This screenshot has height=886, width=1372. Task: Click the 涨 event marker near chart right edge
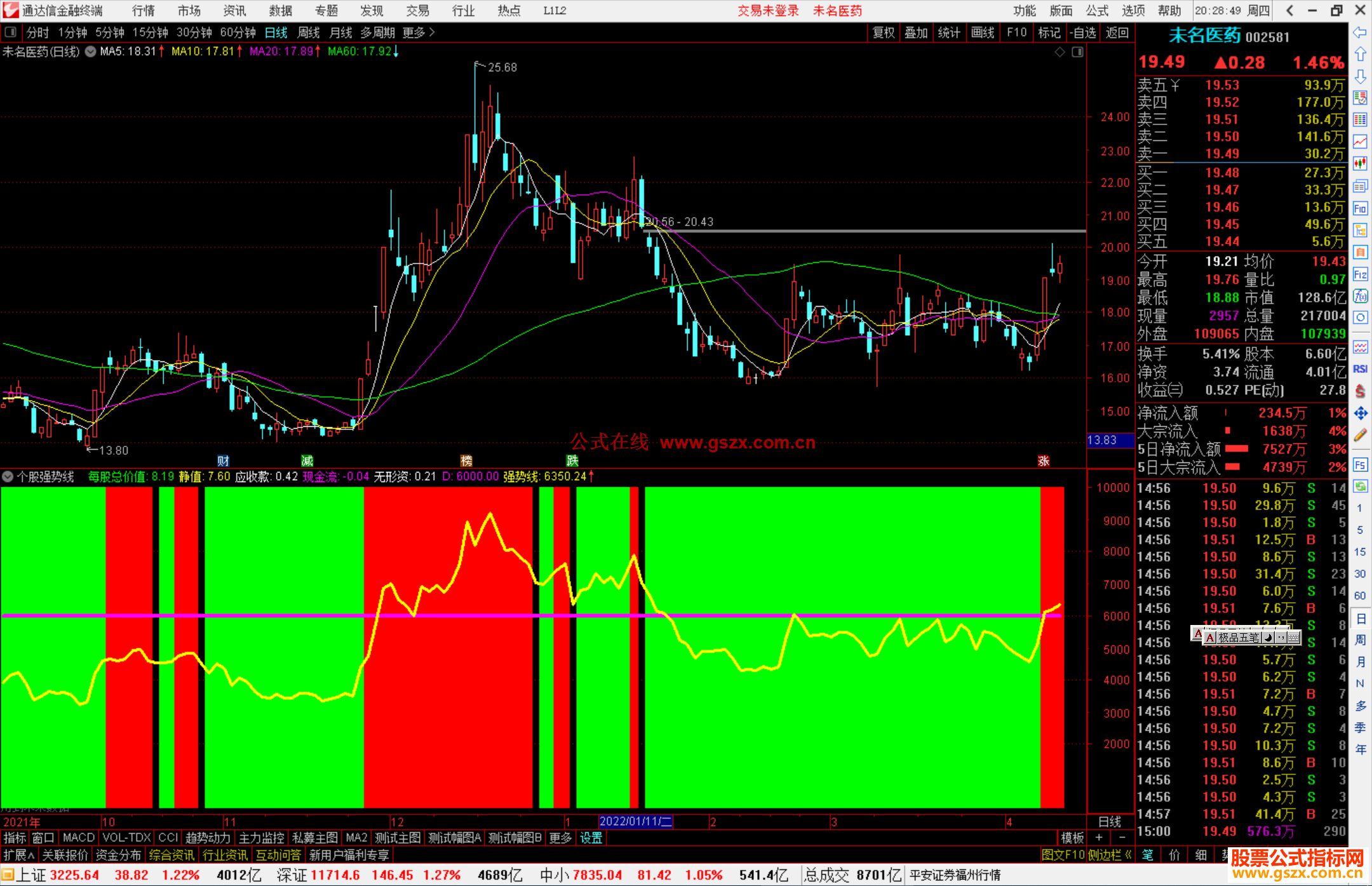point(1044,460)
